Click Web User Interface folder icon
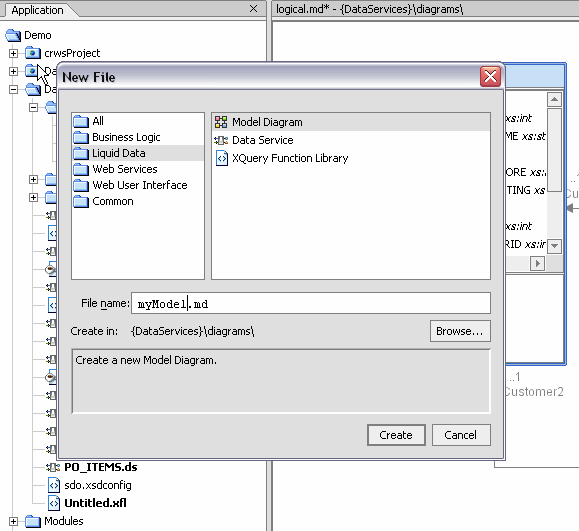 [81, 185]
